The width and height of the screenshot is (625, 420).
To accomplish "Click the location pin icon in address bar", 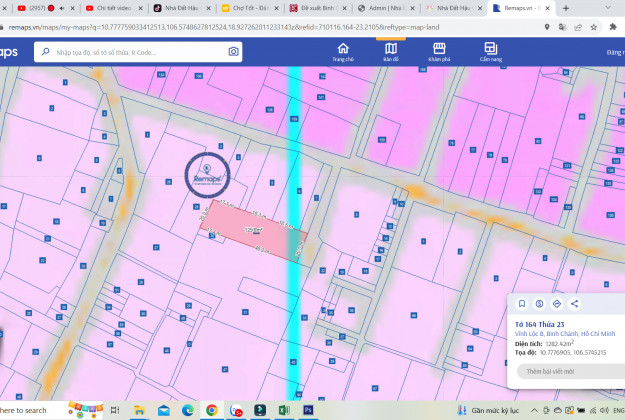I will [547, 26].
